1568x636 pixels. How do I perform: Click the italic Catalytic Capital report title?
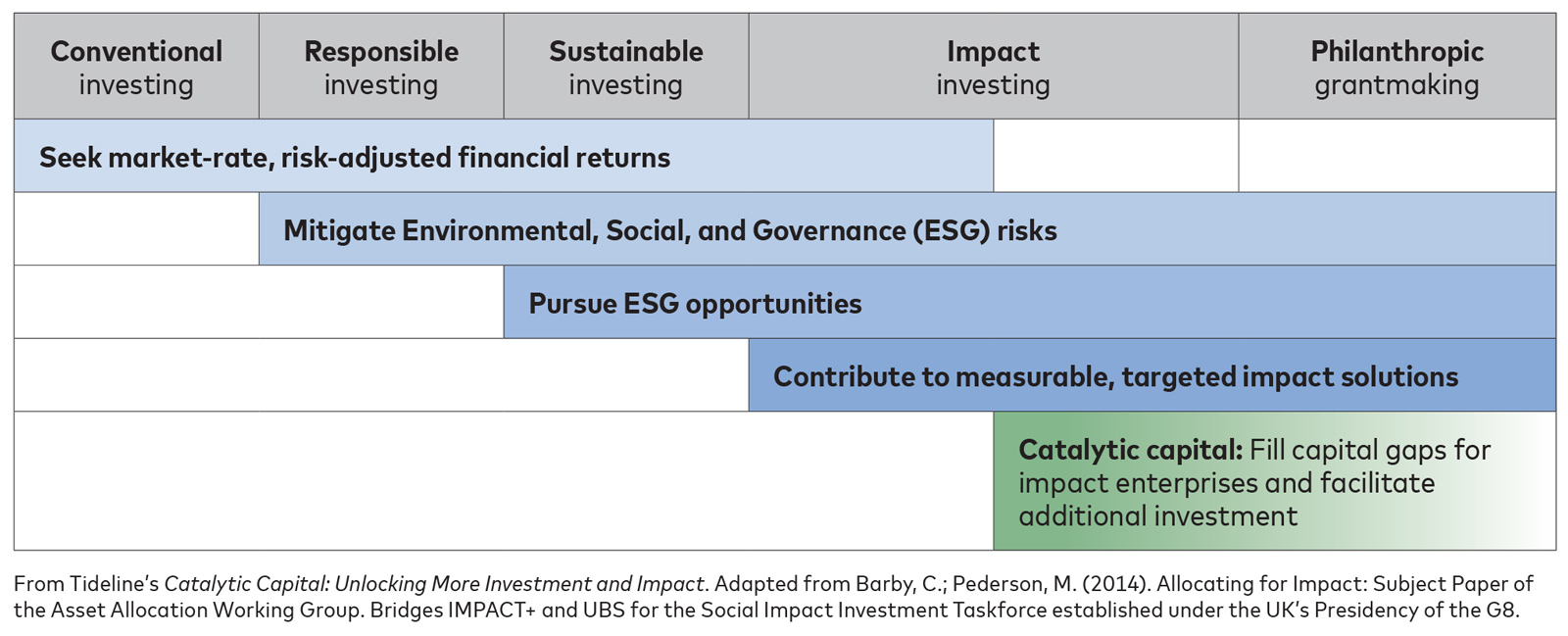pos(434,584)
